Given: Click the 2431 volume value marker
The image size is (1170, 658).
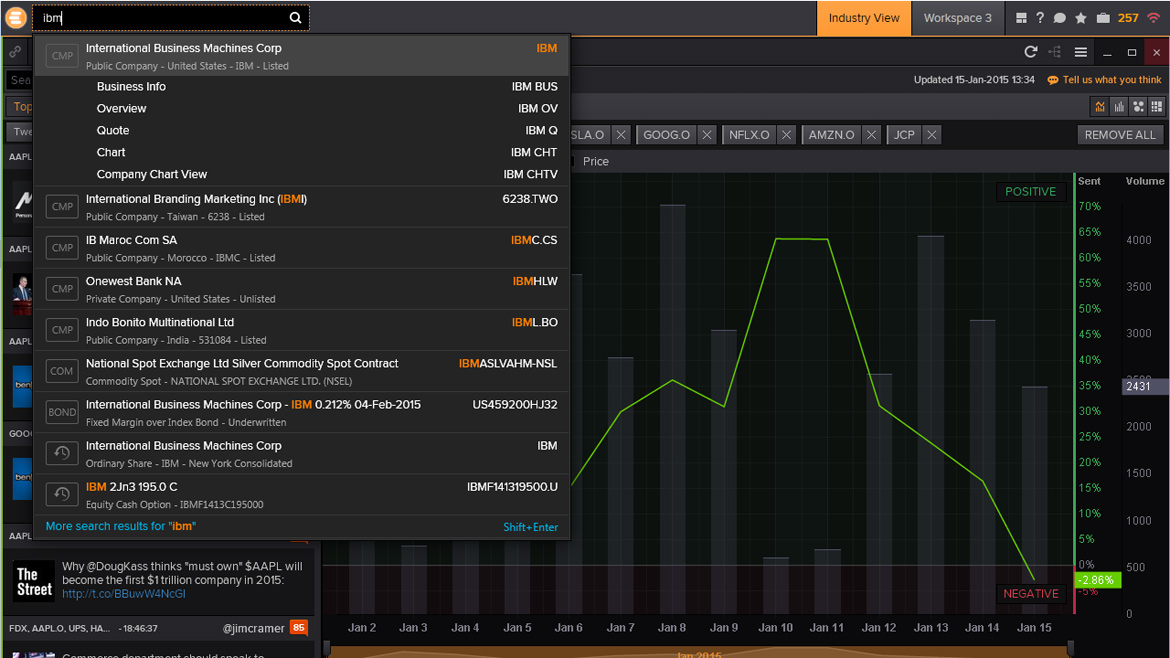Looking at the screenshot, I should coord(1144,386).
